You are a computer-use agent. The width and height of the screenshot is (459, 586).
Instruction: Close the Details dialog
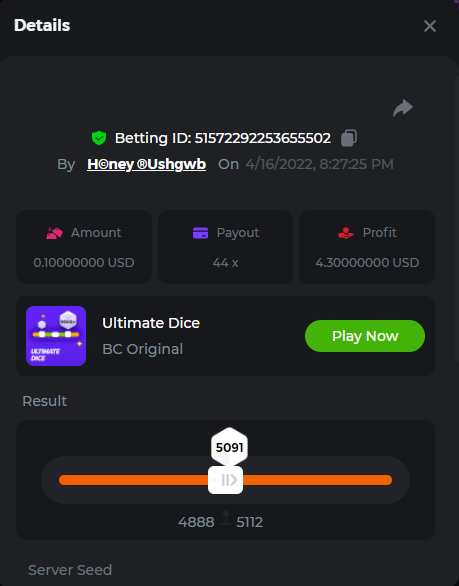[430, 26]
